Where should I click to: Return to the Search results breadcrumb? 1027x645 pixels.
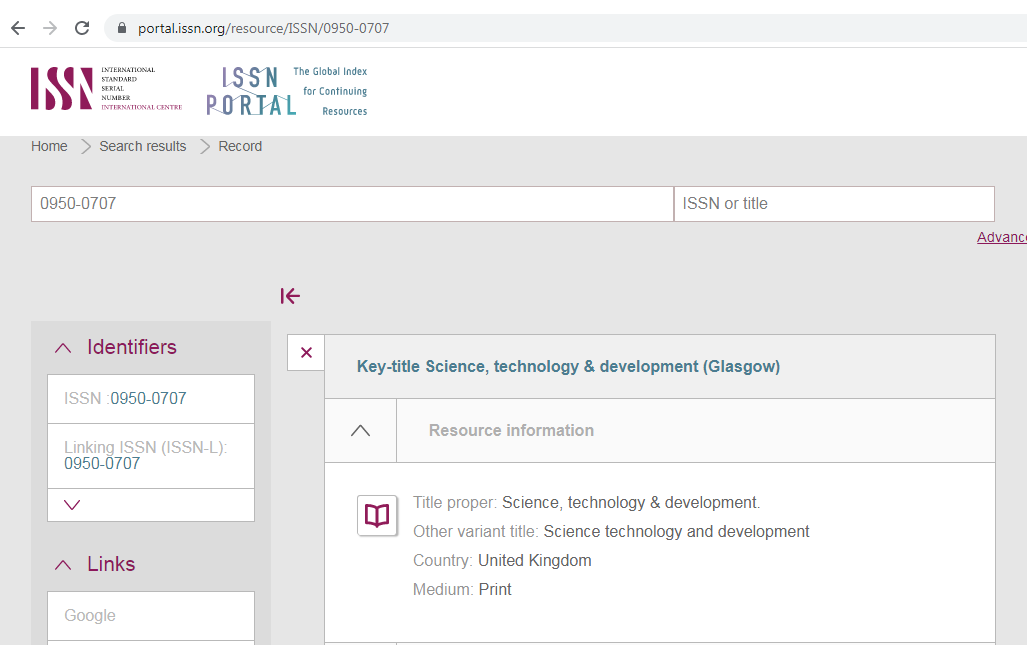[x=142, y=146]
